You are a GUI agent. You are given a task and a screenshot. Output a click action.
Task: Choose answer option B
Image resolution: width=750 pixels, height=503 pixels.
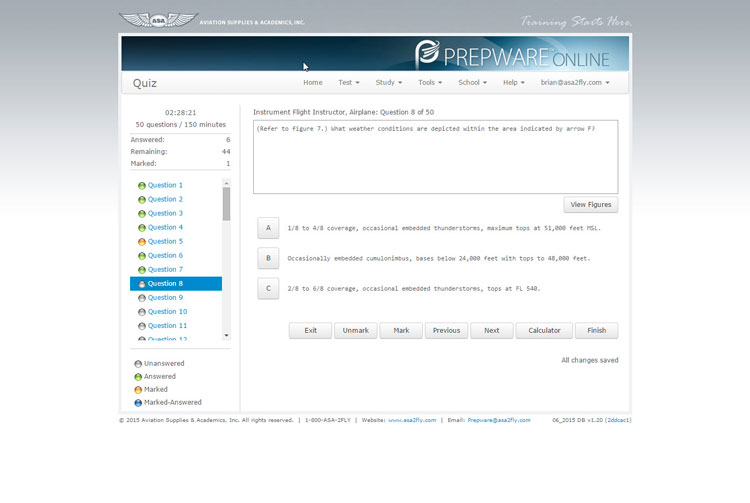[x=267, y=258]
